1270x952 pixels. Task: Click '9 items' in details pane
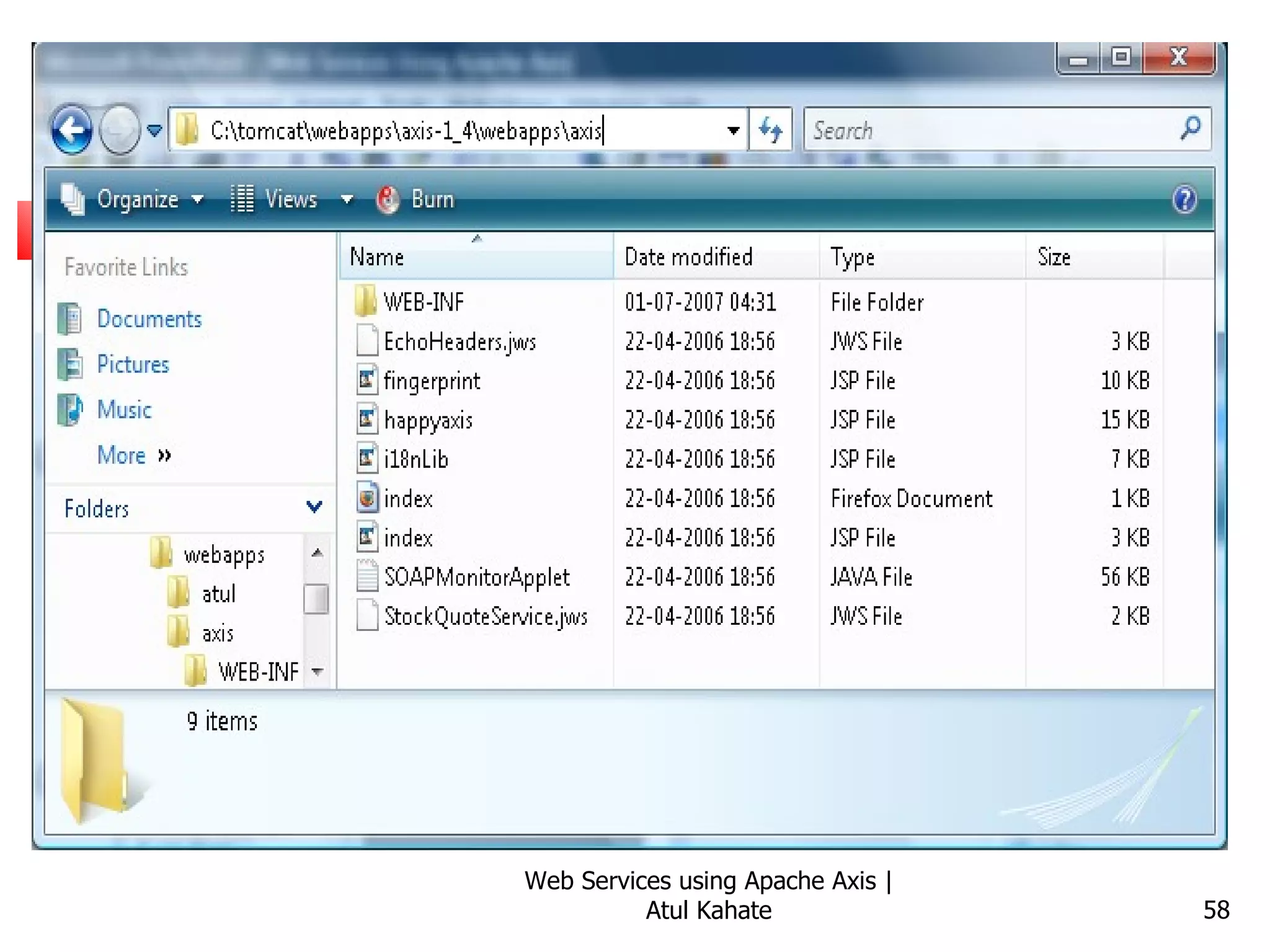tap(222, 721)
